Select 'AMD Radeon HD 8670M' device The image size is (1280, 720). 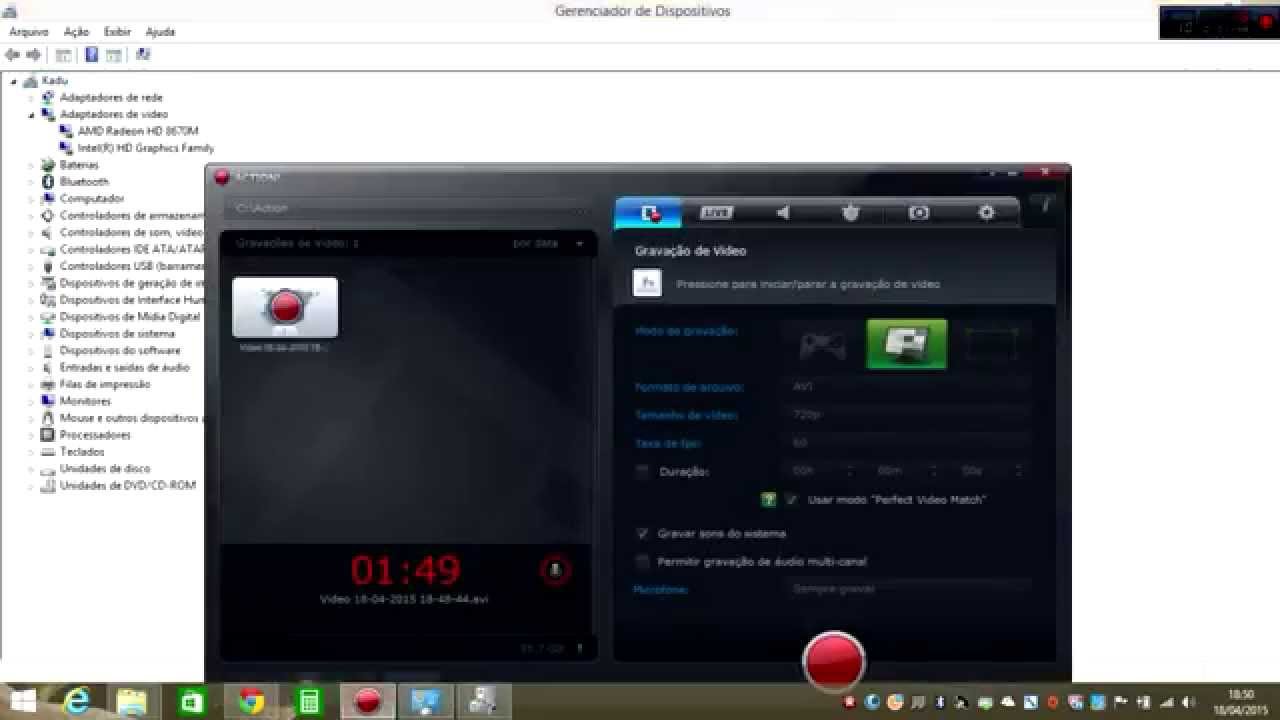[x=138, y=131]
